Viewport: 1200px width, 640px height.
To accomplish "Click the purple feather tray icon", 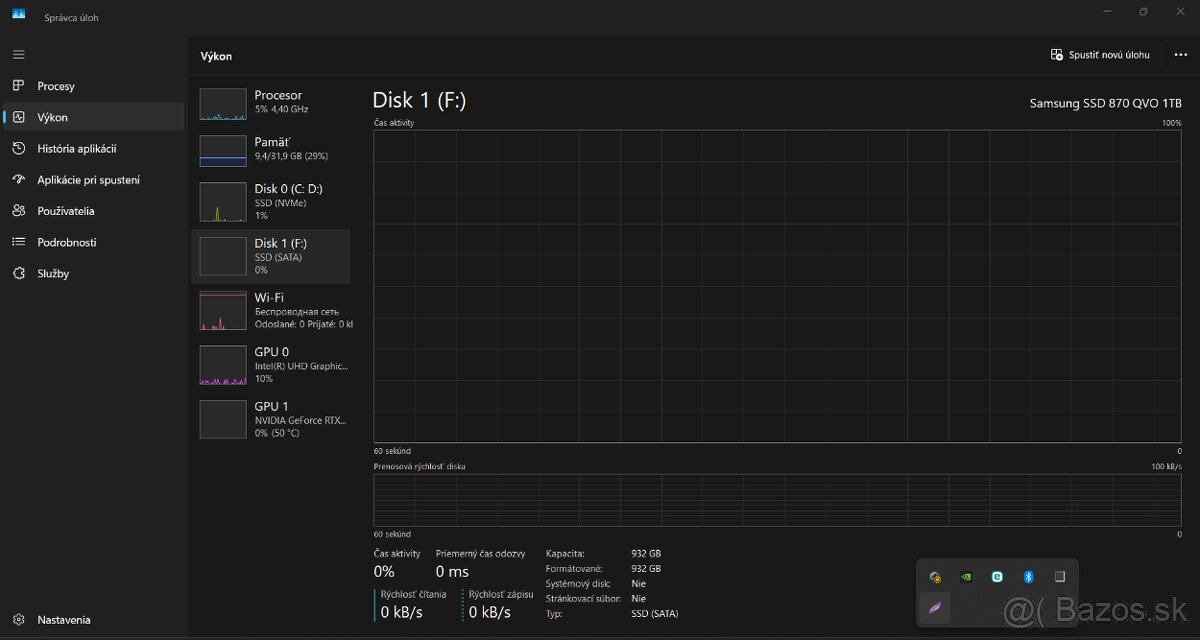I will (x=935, y=607).
